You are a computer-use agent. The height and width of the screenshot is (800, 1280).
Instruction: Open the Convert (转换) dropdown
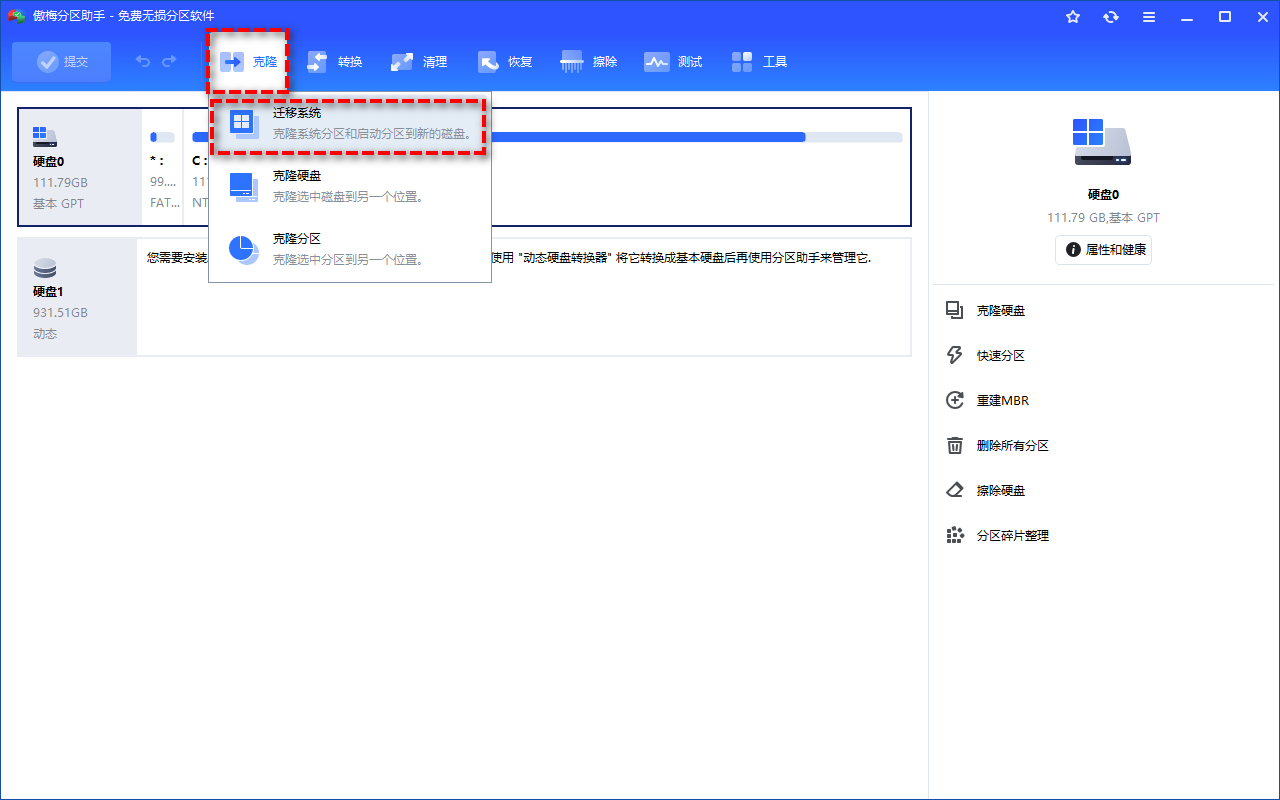[x=334, y=60]
